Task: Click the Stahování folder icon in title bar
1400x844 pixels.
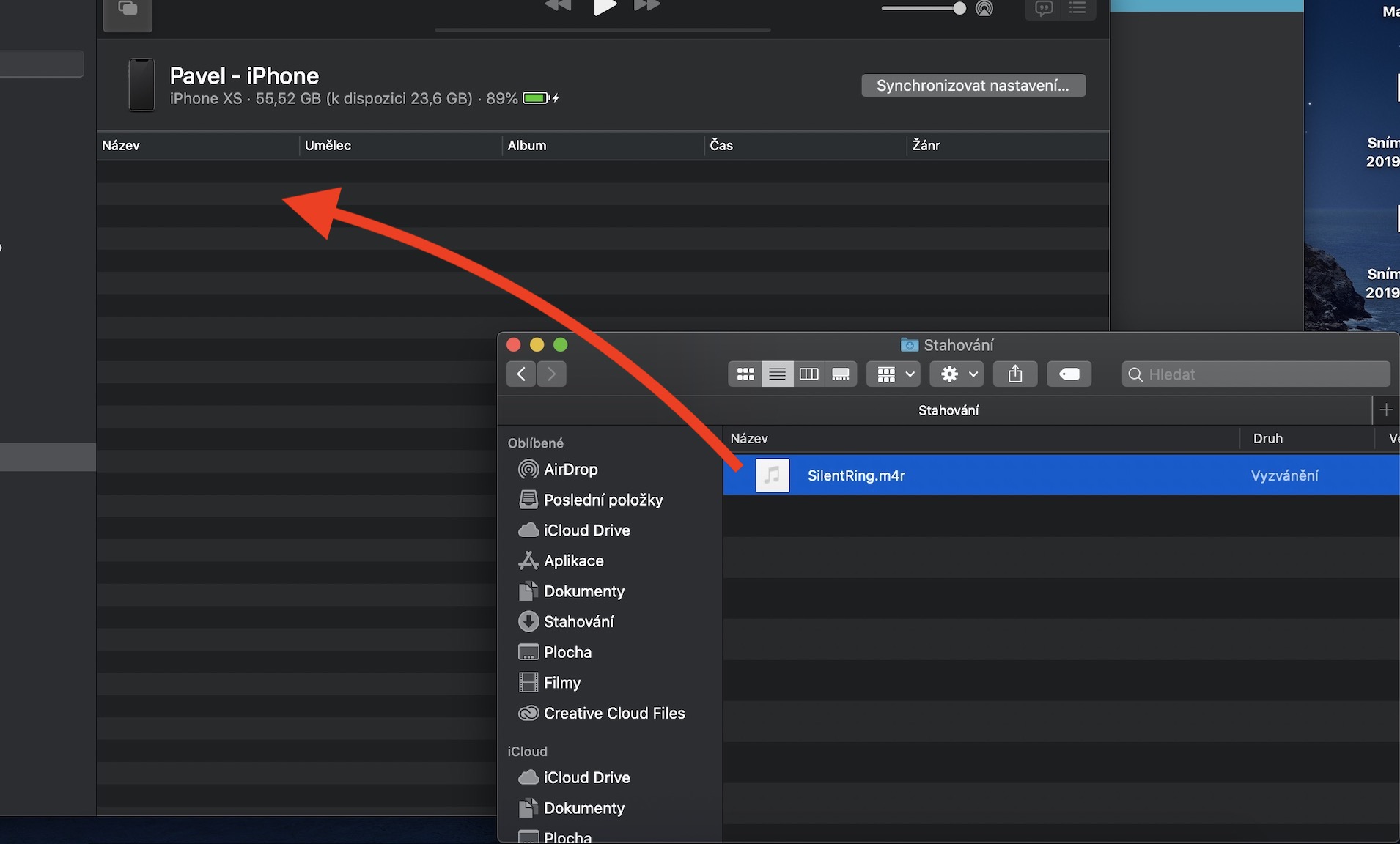Action: click(x=909, y=345)
